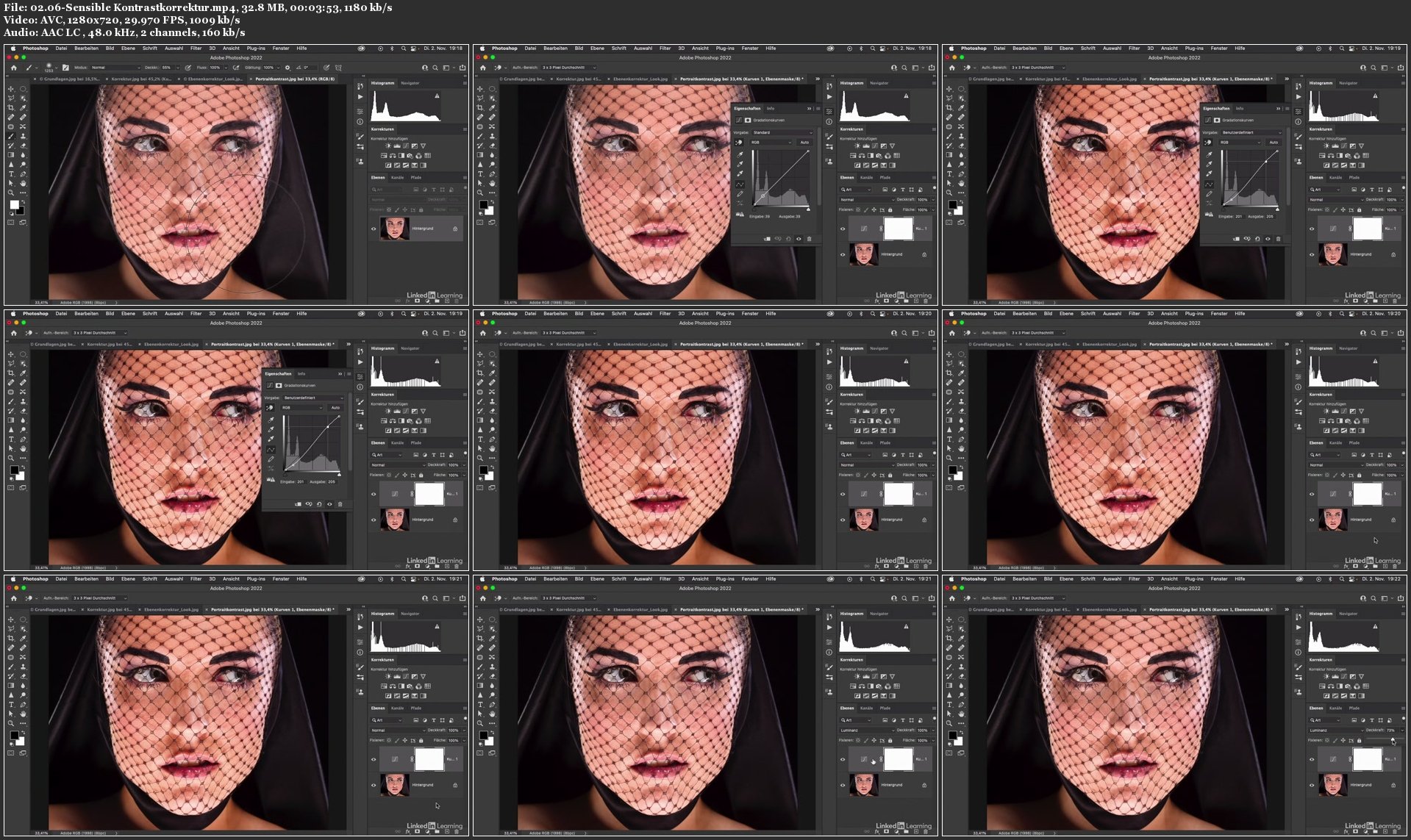This screenshot has height=840, width=1411.
Task: Hide the curves layer in the bottom-right frame
Action: pos(1312,759)
